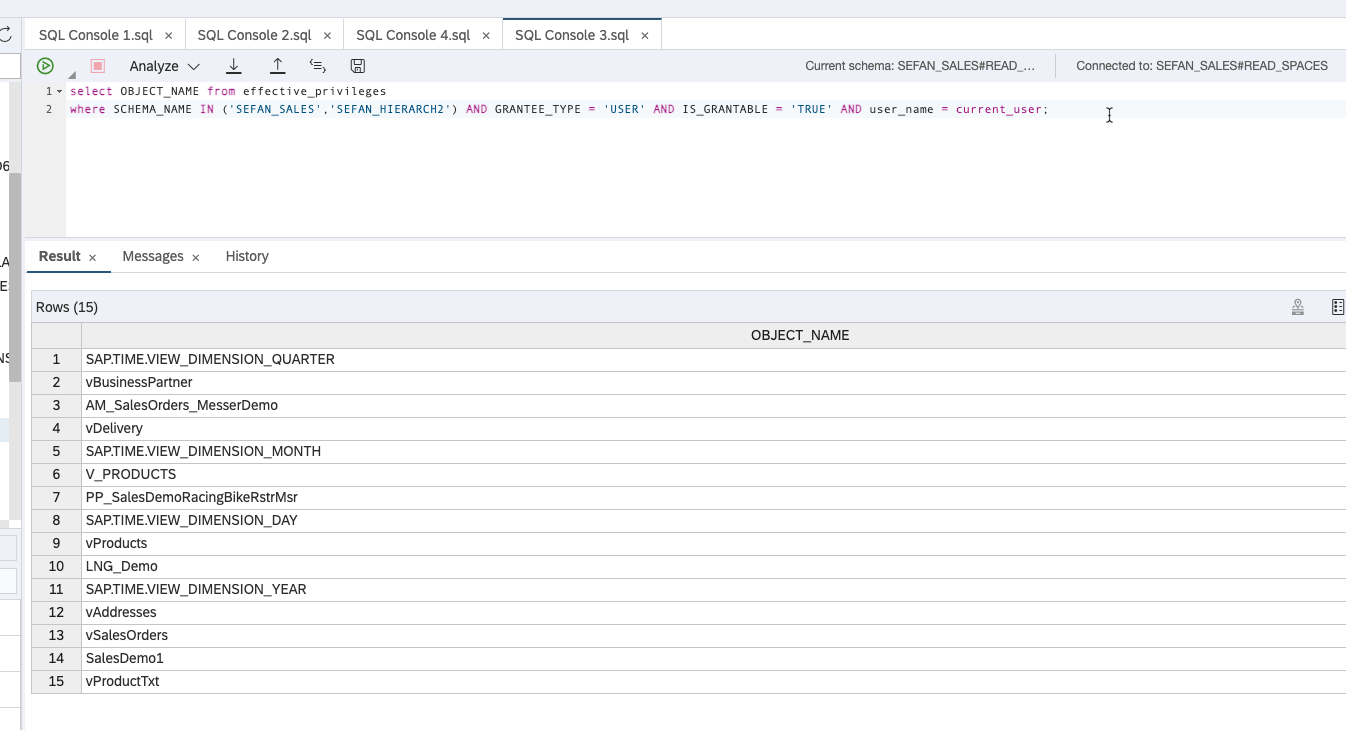The height and width of the screenshot is (730, 1346).
Task: Click the run options arrow beside the play button
Action: coord(70,74)
